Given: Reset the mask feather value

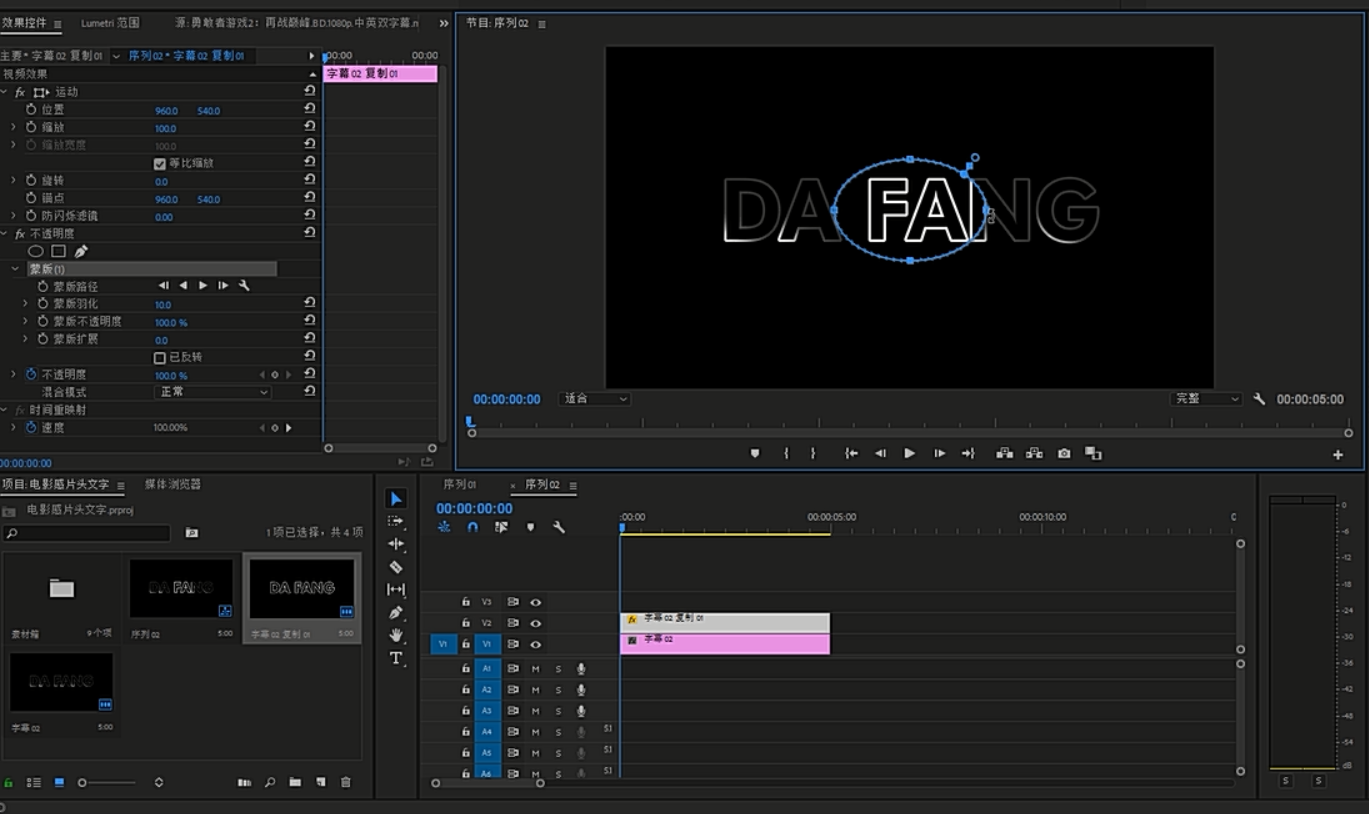Looking at the screenshot, I should pos(310,303).
